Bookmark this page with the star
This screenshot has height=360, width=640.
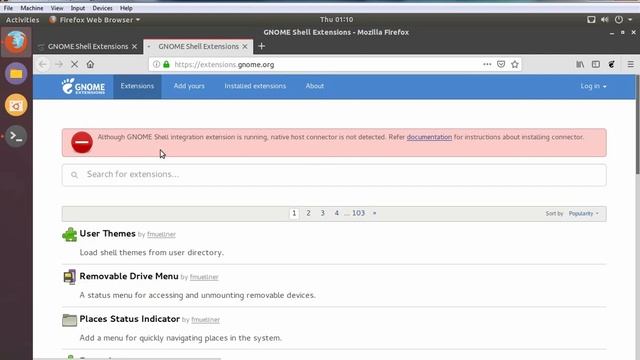(515, 64)
